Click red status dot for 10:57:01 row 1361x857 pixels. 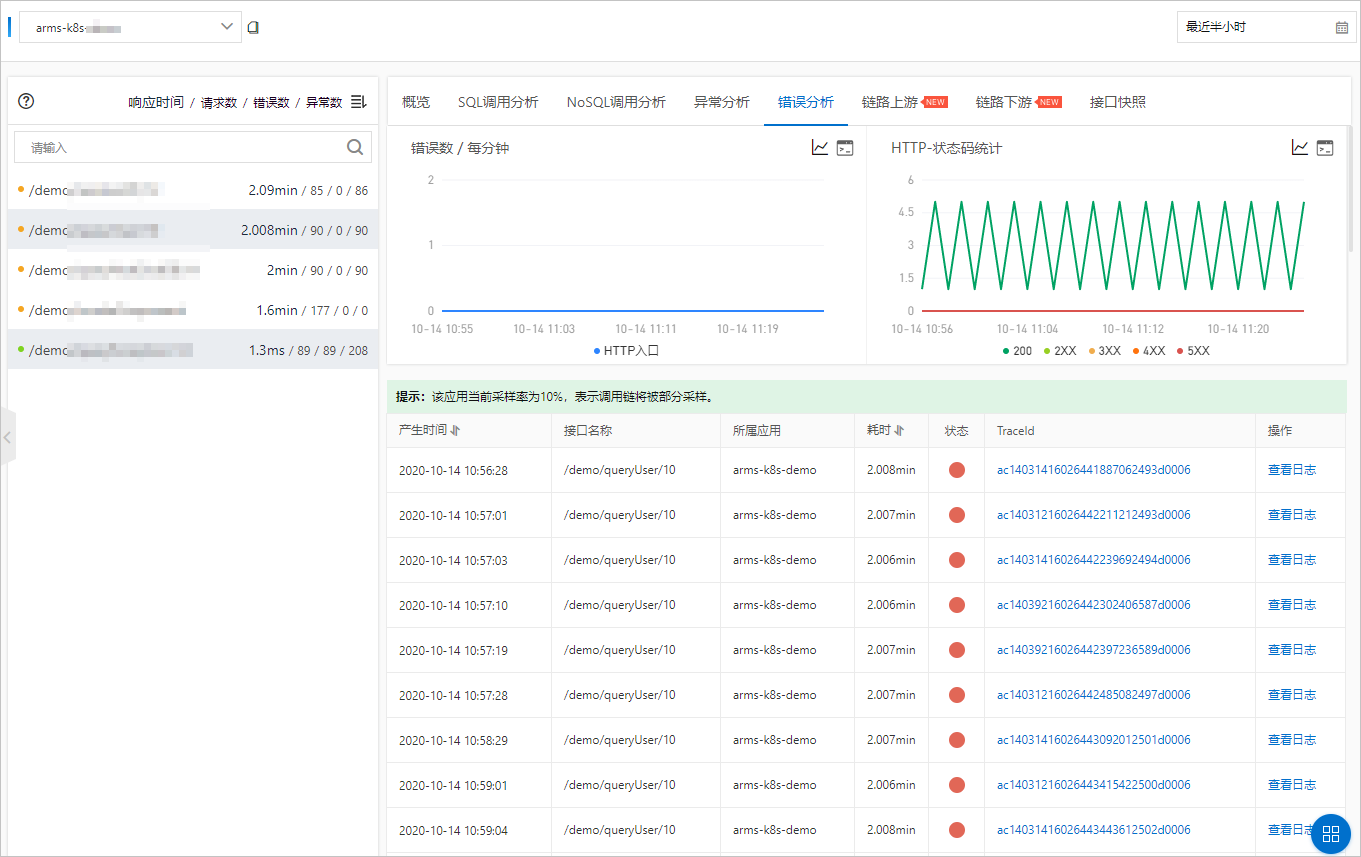[957, 515]
